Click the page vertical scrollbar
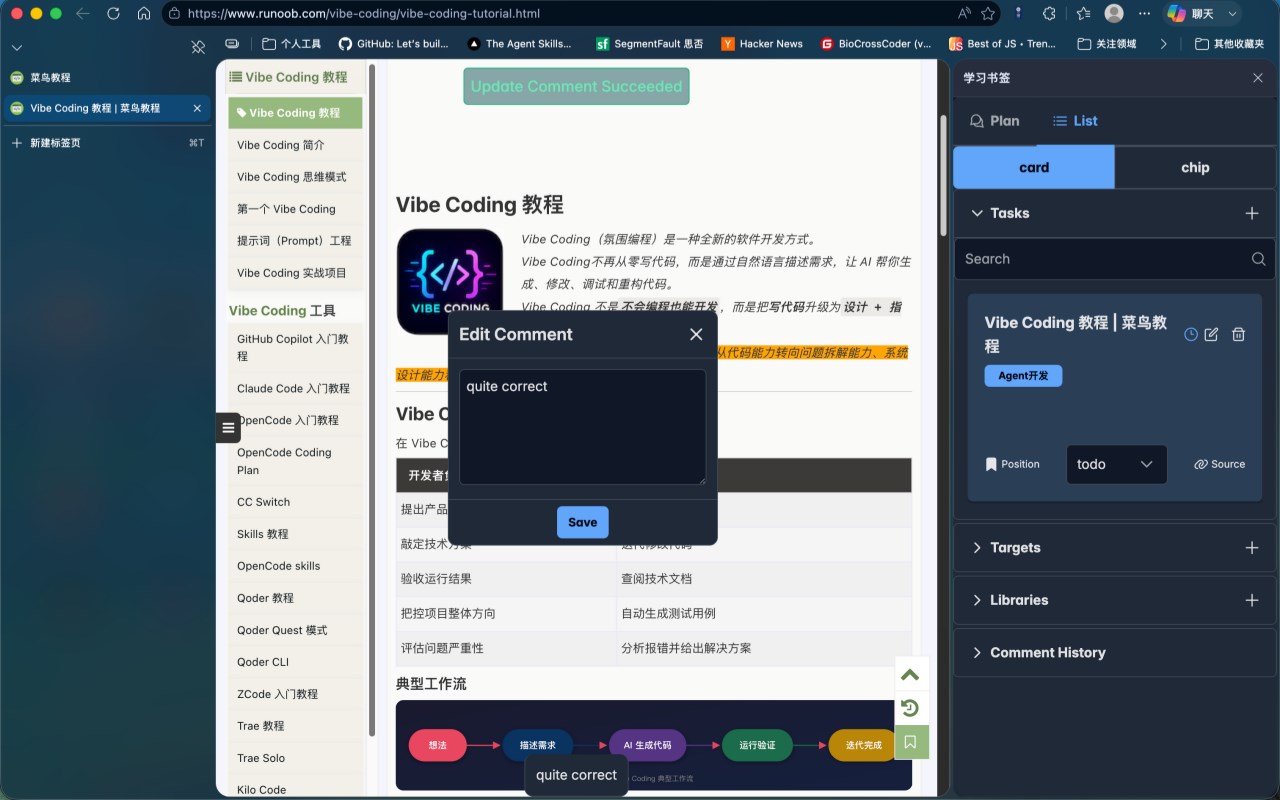The width and height of the screenshot is (1280, 800). [x=942, y=176]
